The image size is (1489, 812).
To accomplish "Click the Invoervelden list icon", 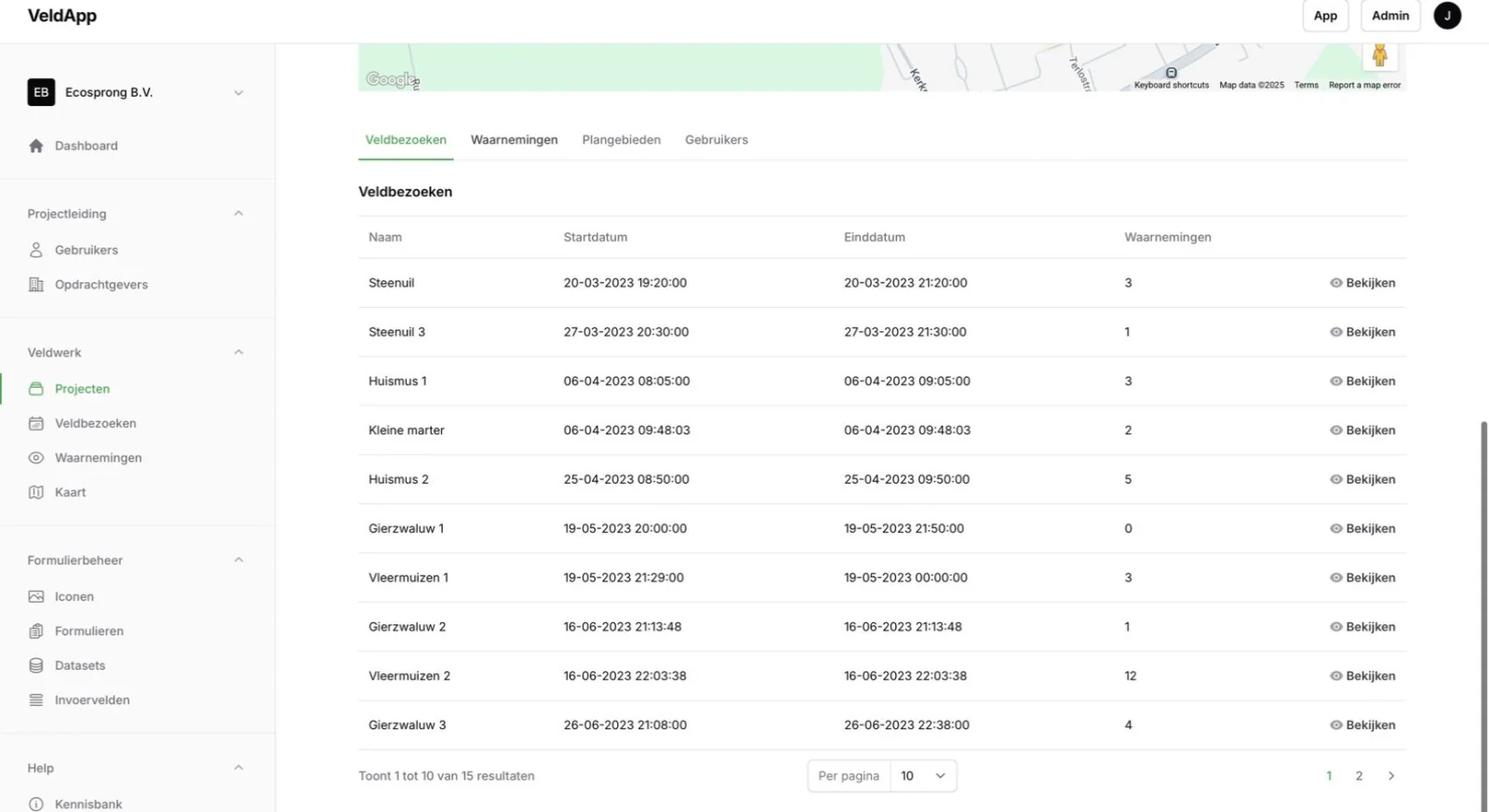I will point(36,699).
